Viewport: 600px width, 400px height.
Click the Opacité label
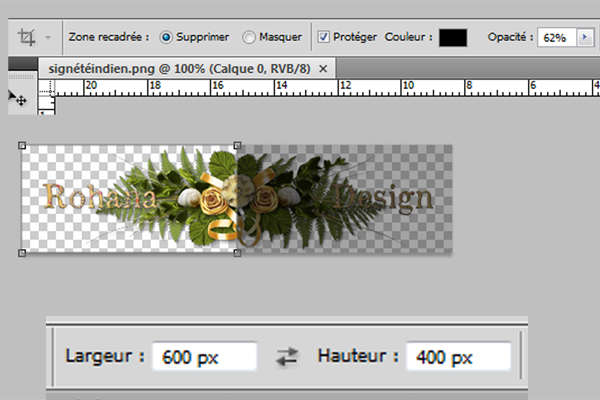point(510,37)
